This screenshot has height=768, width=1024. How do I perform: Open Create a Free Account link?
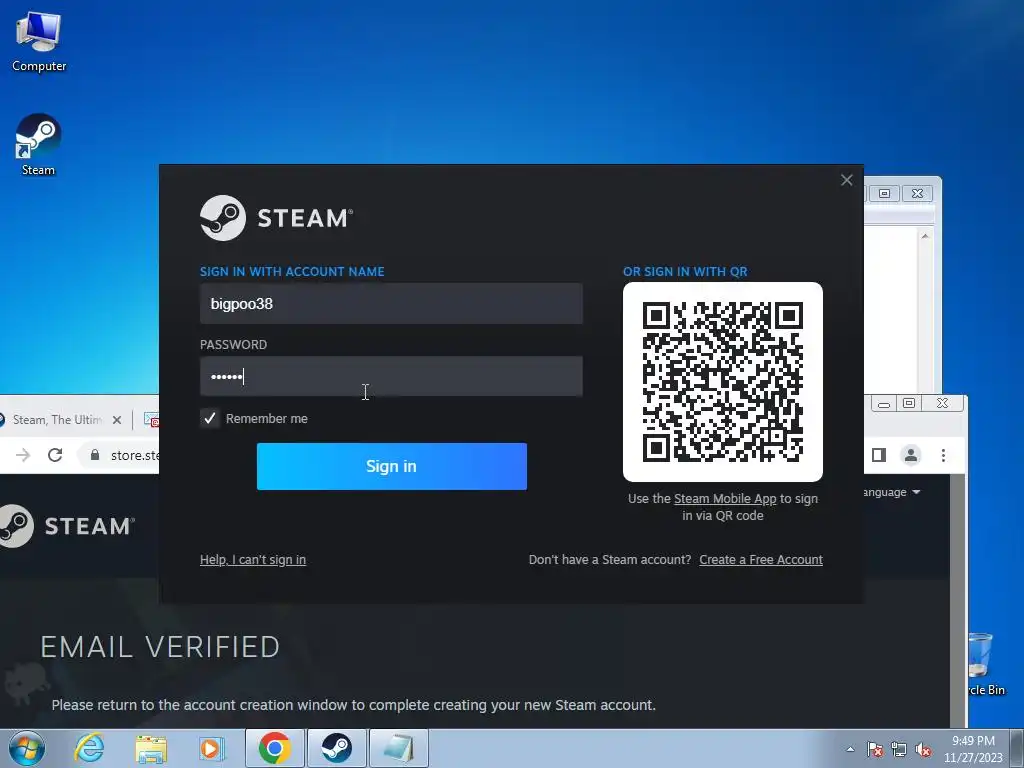(x=761, y=560)
